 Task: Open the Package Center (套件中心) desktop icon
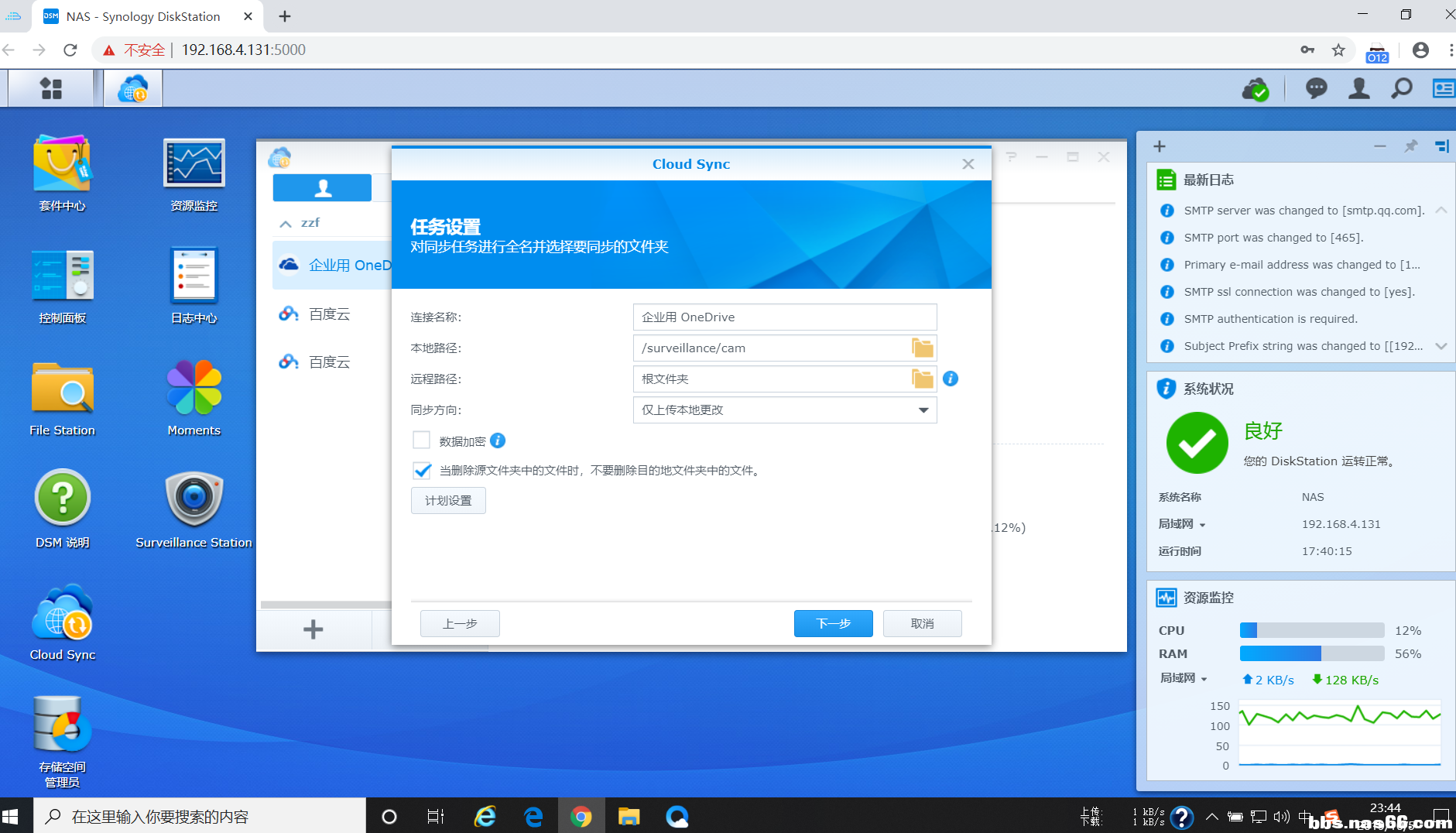click(x=62, y=165)
